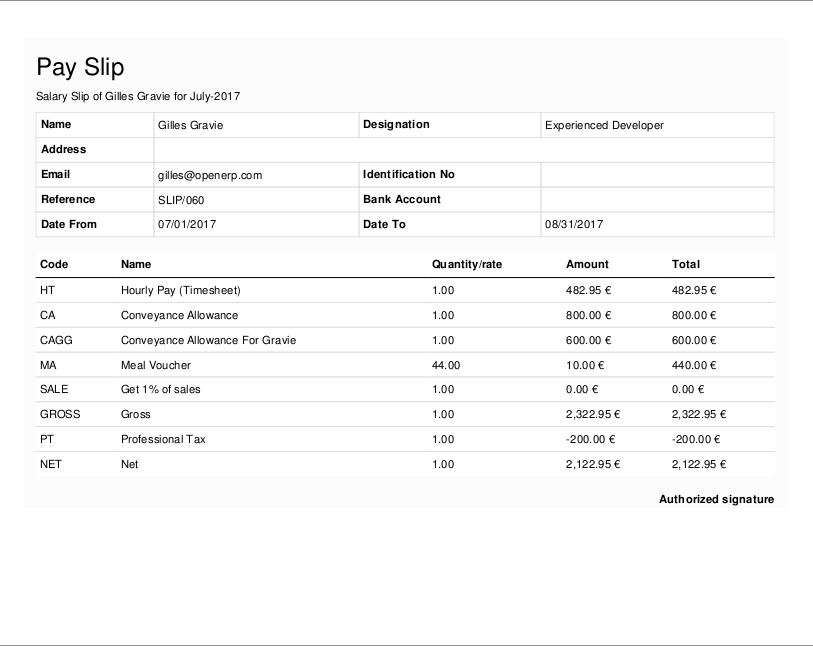Screen dimensions: 813x646
Task: Click the Get 1% of sales line
Action: click(160, 389)
